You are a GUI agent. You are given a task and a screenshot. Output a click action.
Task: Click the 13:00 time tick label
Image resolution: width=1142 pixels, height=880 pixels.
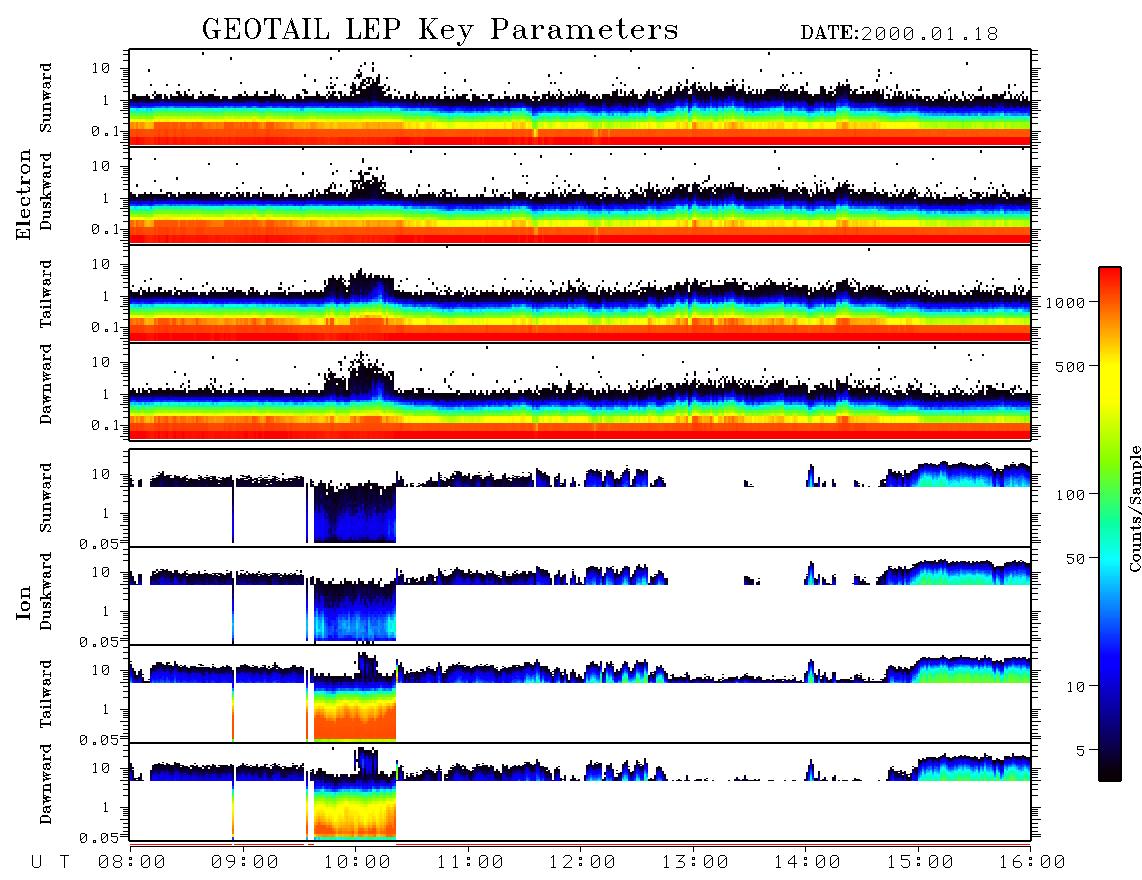tap(695, 863)
